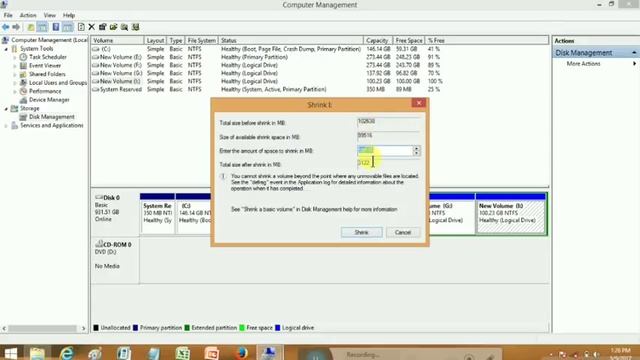Open the File menu
The image size is (640, 360).
click(8, 15)
